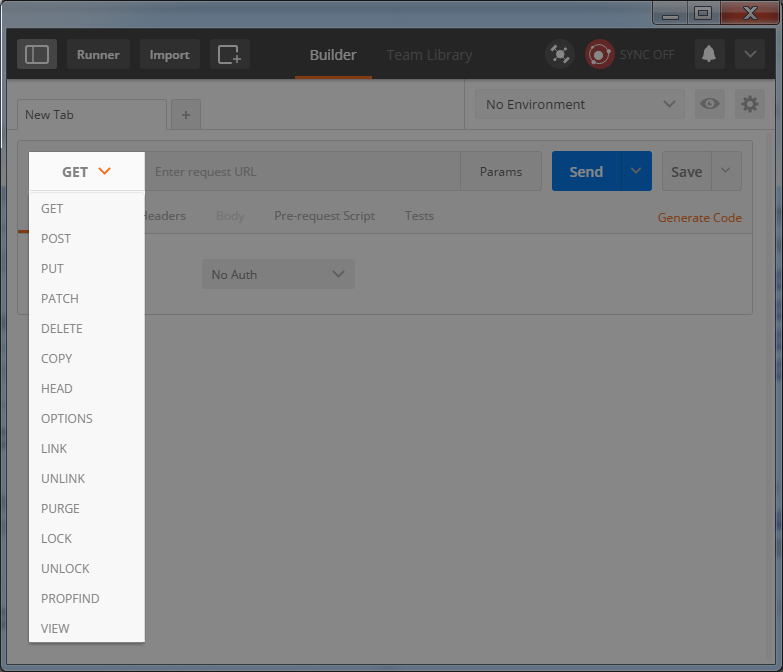The image size is (783, 672).
Task: Collapse the GET method dropdown
Action: click(x=87, y=171)
